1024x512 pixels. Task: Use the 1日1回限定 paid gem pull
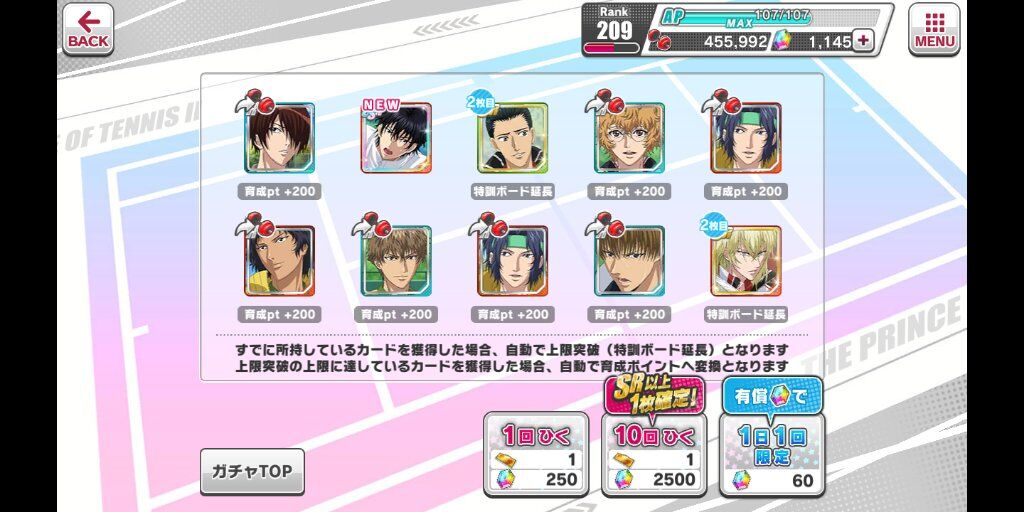[772, 454]
